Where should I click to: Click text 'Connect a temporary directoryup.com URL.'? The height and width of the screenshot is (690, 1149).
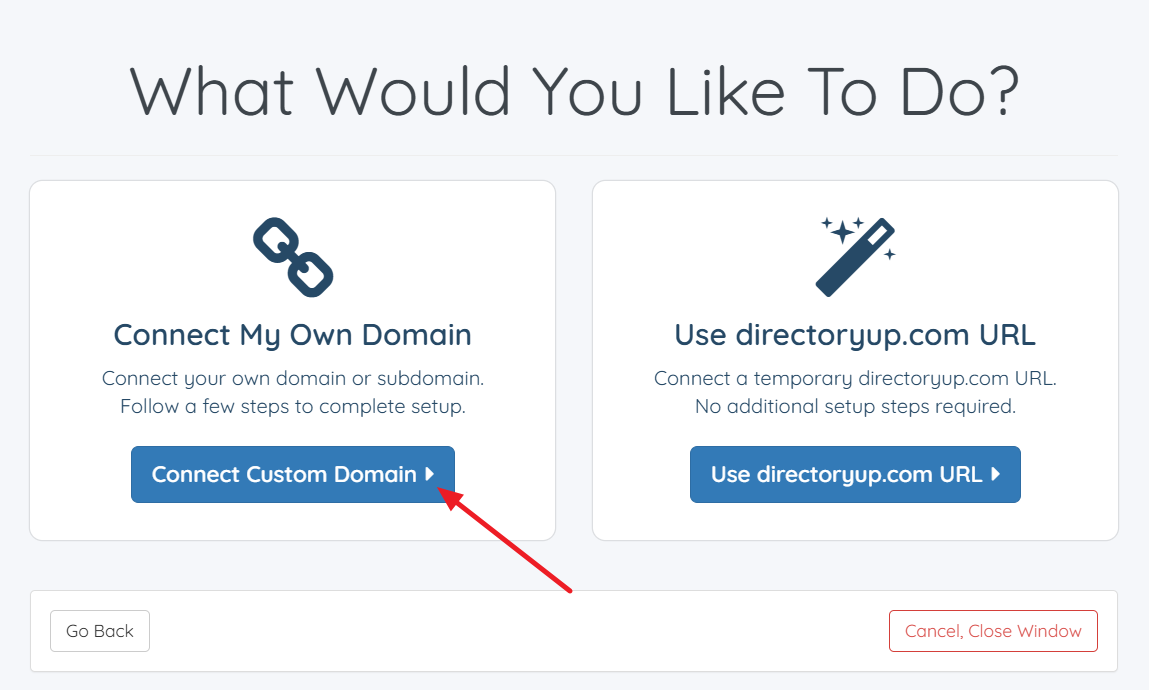click(x=855, y=378)
